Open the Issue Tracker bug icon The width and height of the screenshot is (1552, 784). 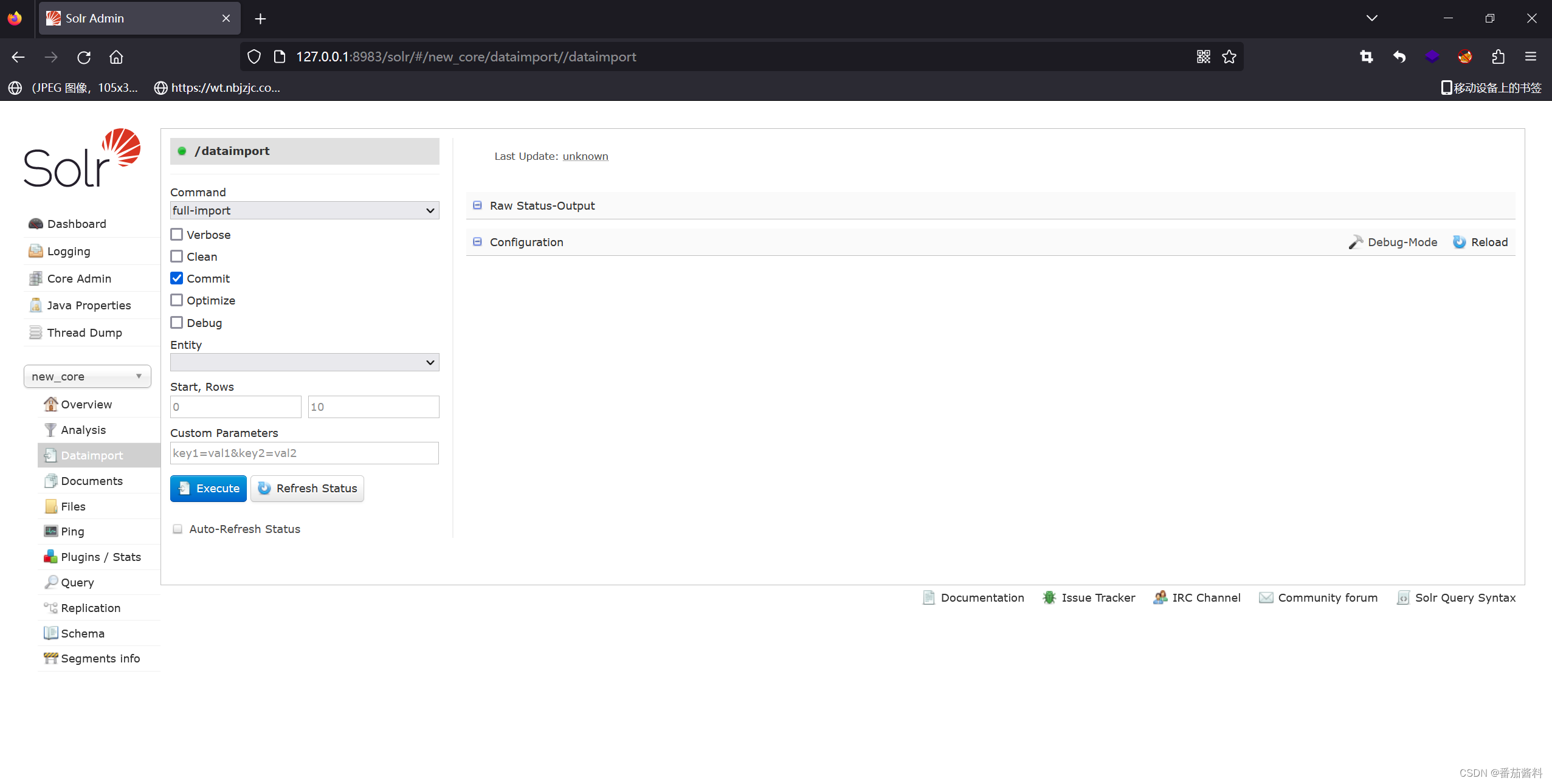coord(1049,597)
